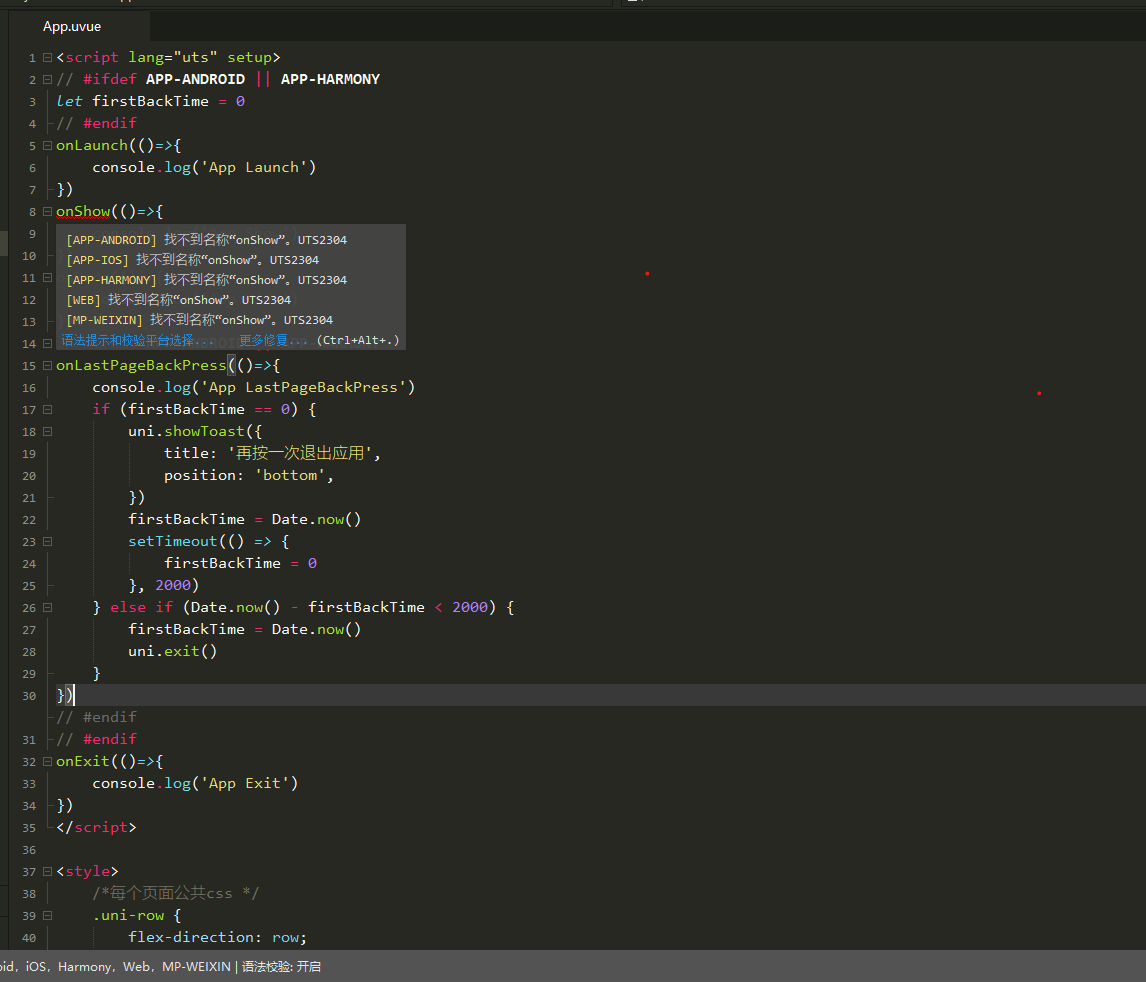Click the 'App Launch' string on line 6
Screen dimensions: 1146x982
pos(254,167)
